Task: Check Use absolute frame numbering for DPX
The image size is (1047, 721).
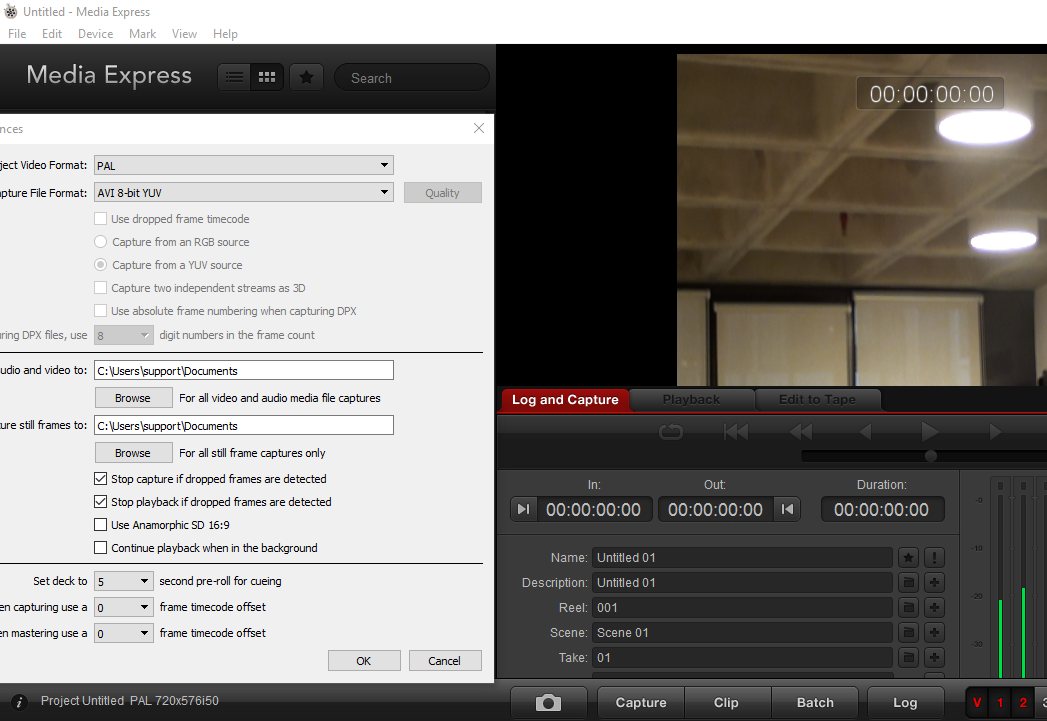Action: point(100,310)
